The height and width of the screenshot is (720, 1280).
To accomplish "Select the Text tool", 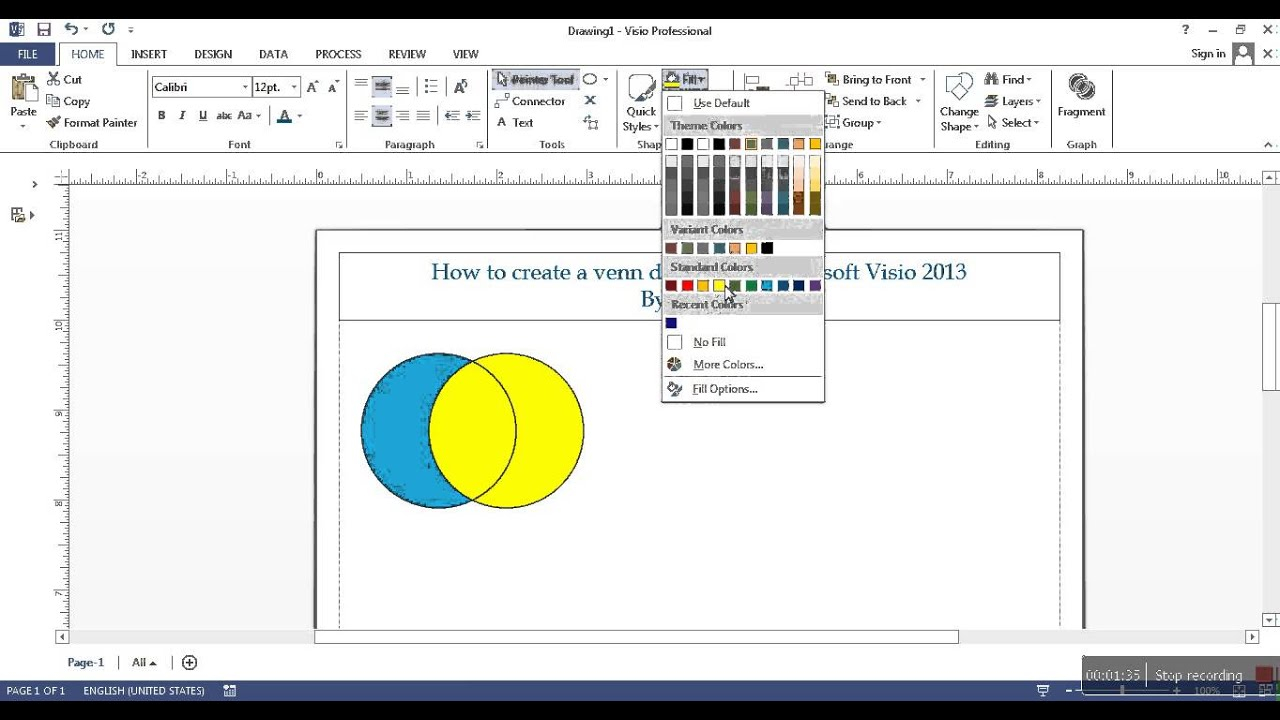I will pyautogui.click(x=516, y=123).
